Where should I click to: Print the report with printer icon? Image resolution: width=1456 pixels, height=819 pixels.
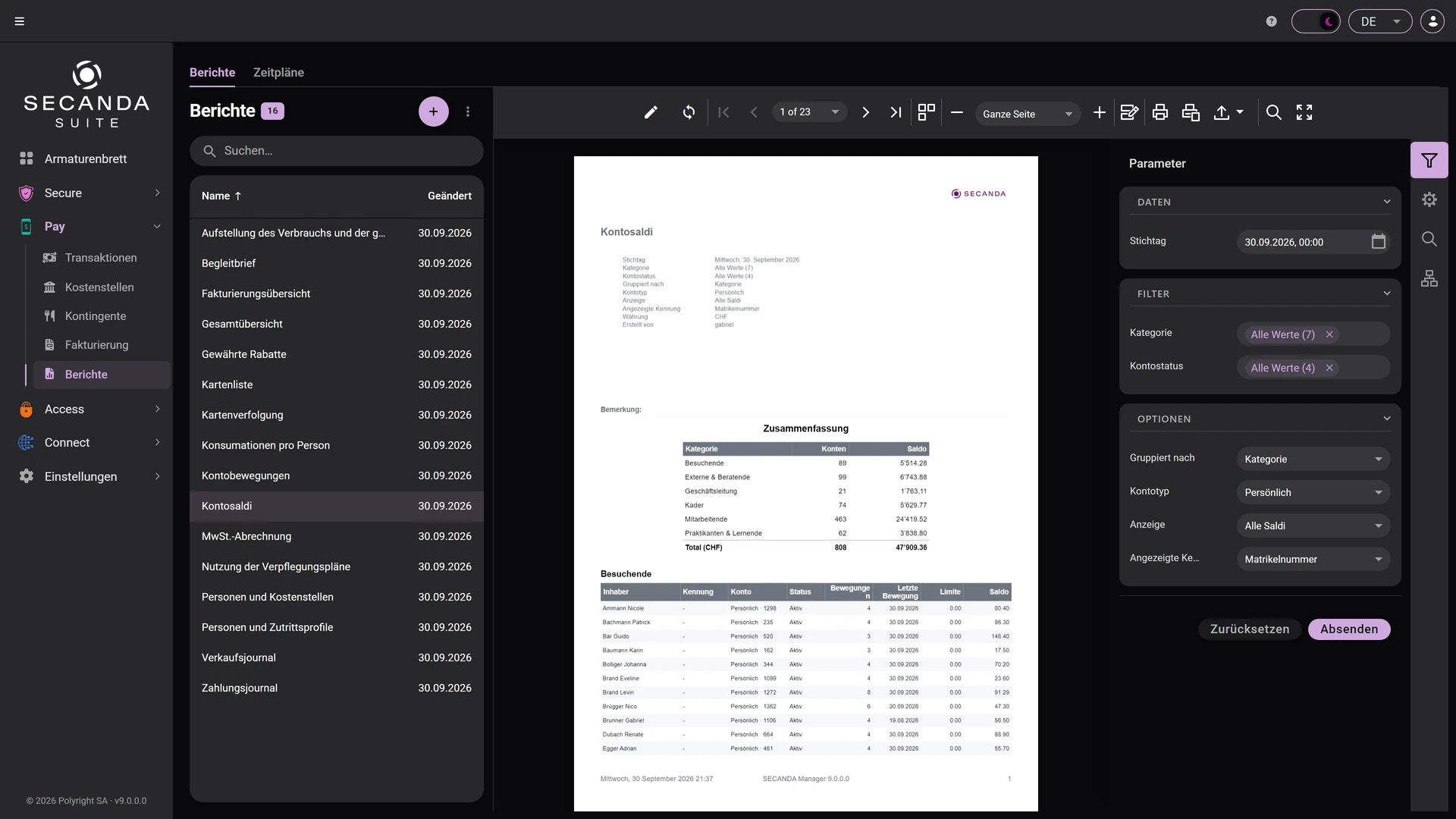tap(1159, 112)
